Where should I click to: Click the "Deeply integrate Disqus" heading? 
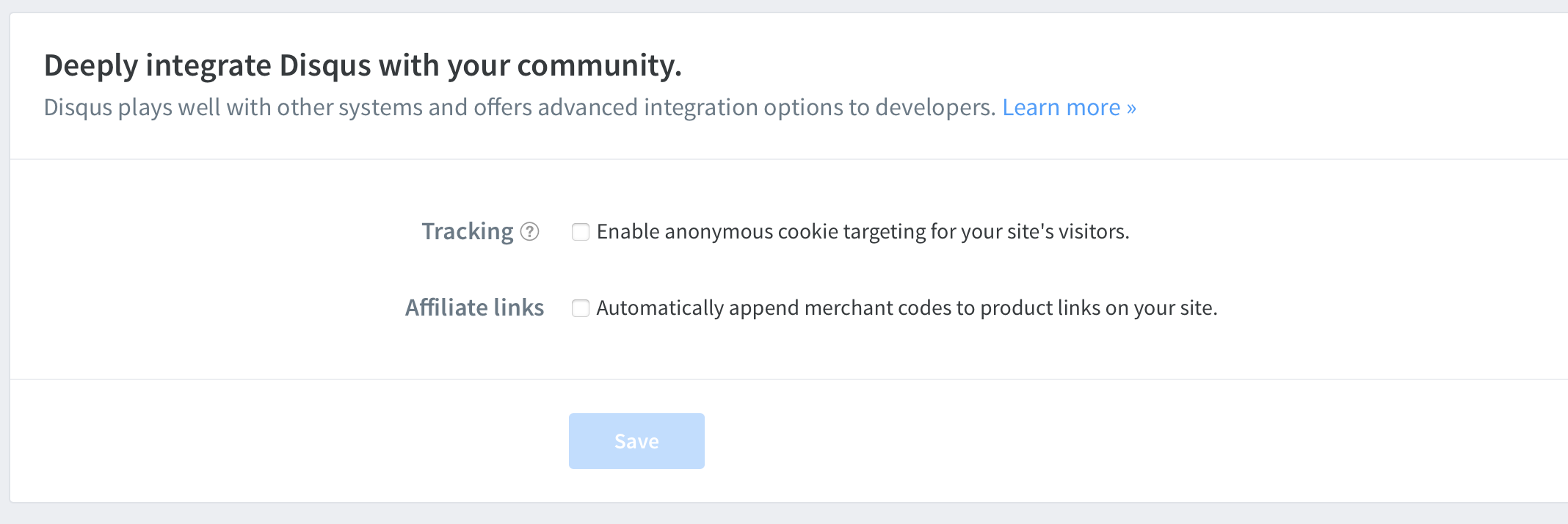[363, 66]
